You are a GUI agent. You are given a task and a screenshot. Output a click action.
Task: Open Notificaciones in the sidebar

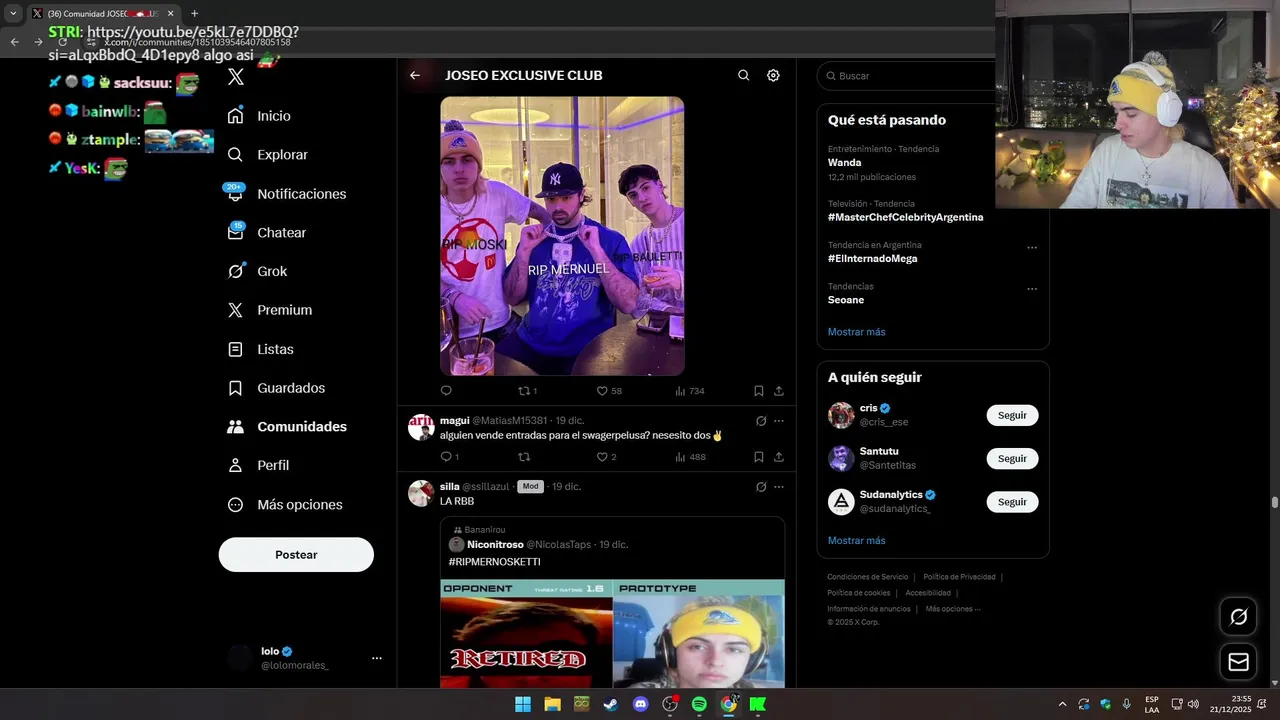(x=287, y=194)
